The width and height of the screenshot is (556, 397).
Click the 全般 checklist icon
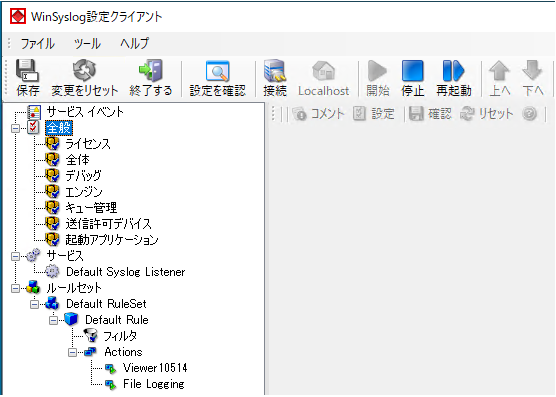click(x=33, y=128)
